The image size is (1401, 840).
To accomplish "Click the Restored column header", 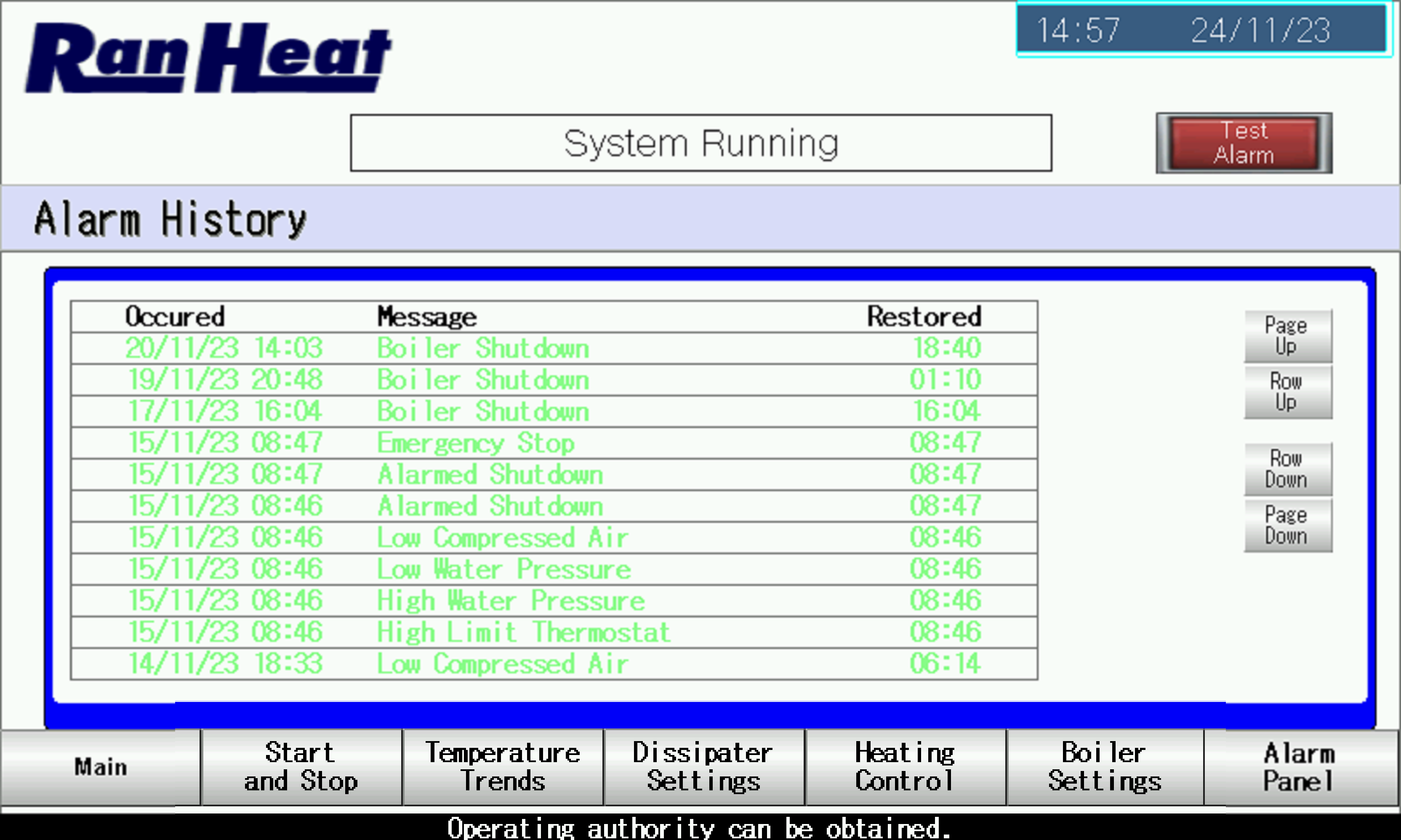I will tap(924, 316).
